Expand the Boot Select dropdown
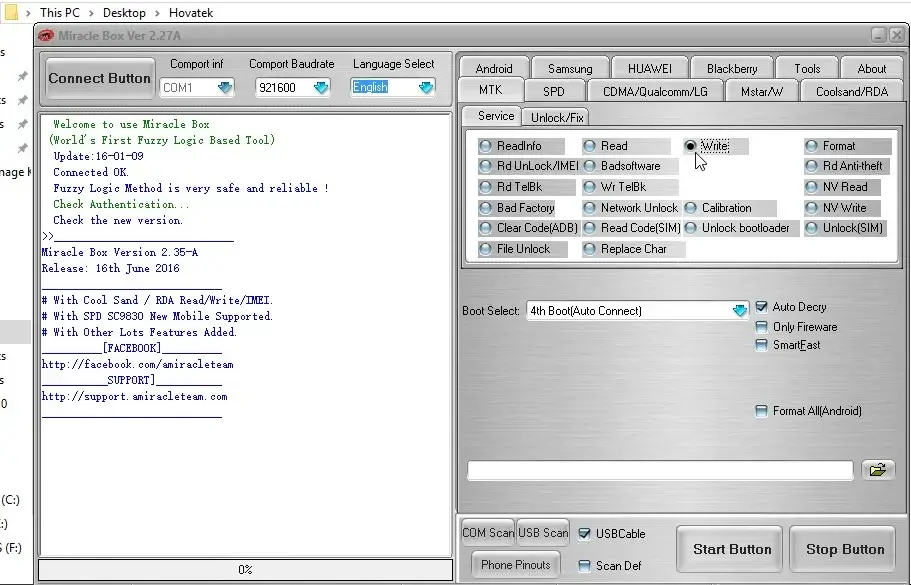The image size is (911, 585). point(740,311)
